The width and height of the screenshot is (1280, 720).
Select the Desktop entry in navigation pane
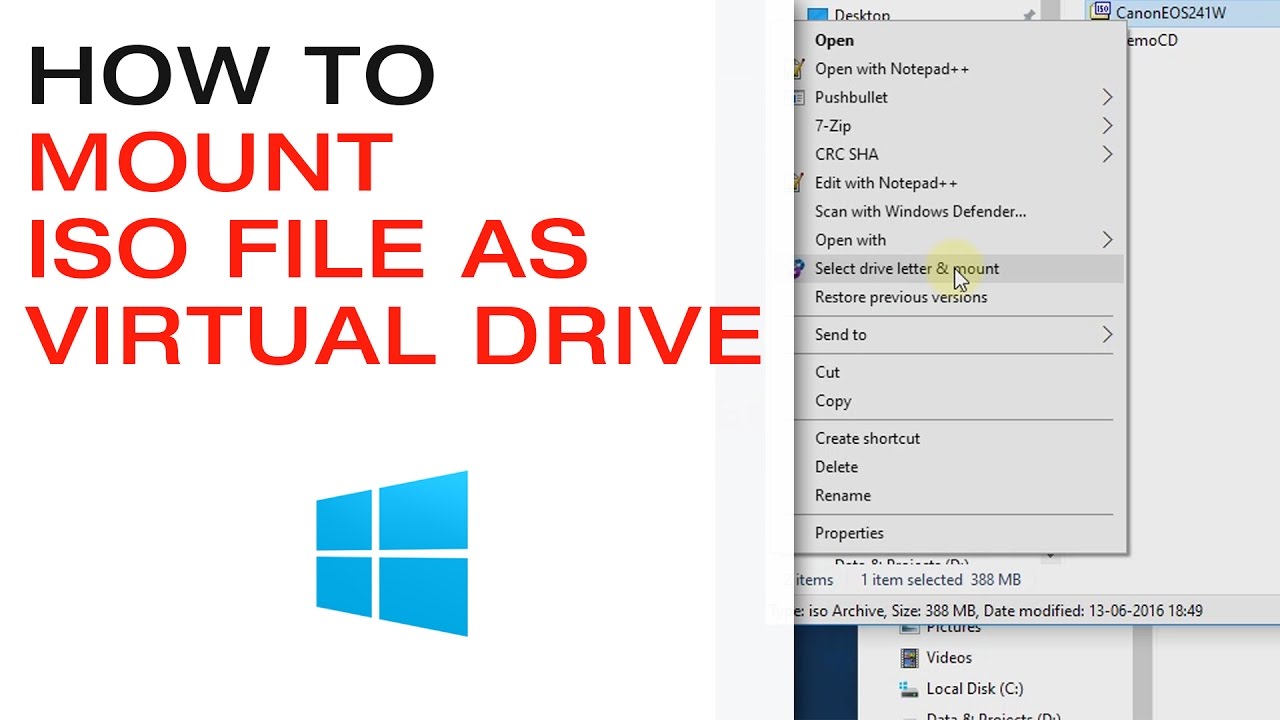tap(862, 15)
